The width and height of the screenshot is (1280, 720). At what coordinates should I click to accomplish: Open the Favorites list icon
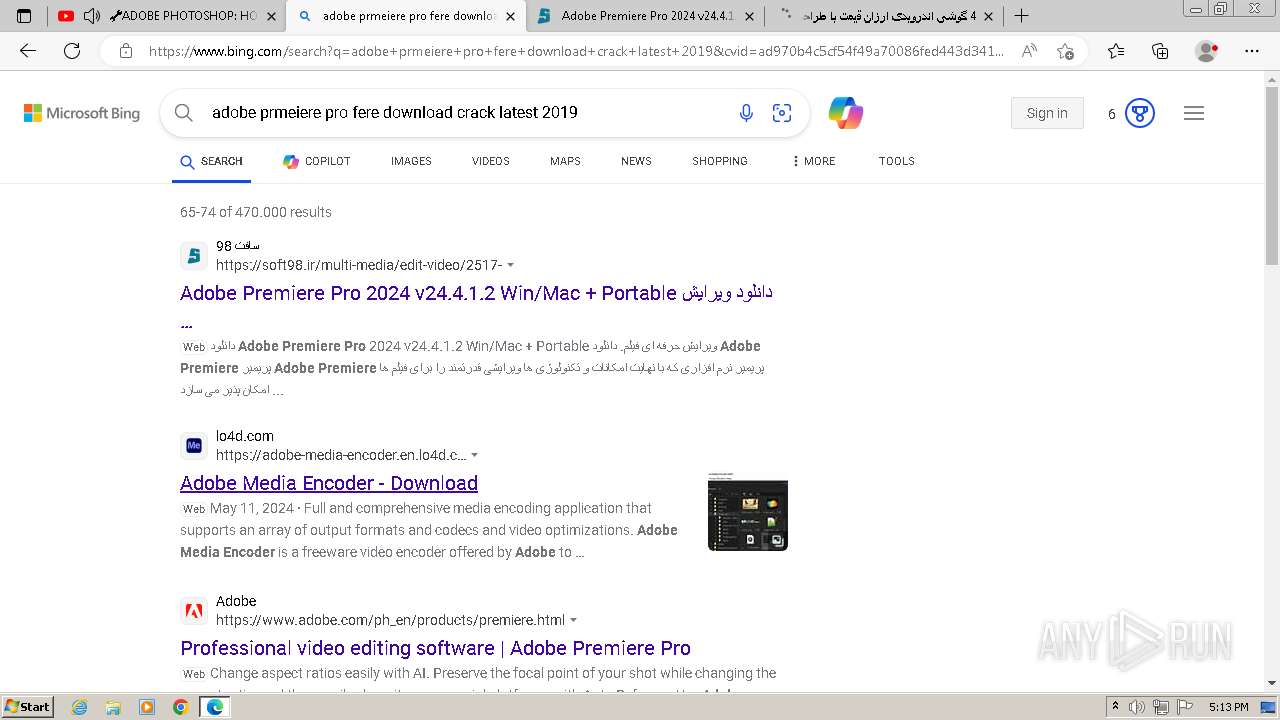pyautogui.click(x=1116, y=51)
